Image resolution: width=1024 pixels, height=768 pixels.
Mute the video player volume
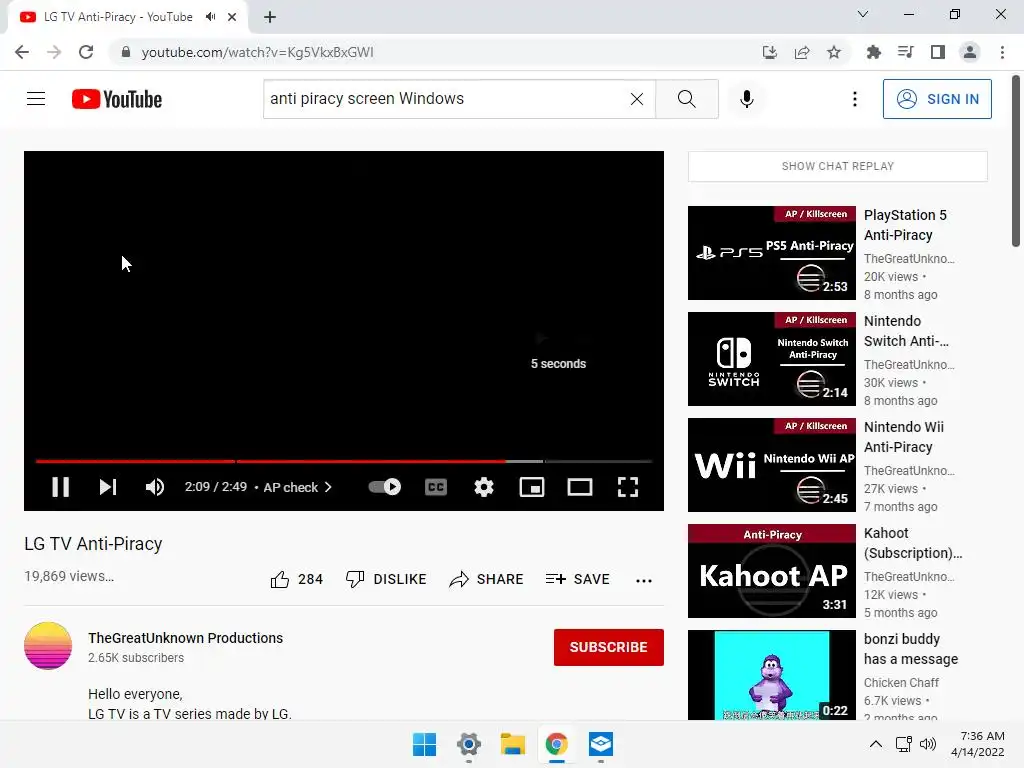click(x=155, y=487)
